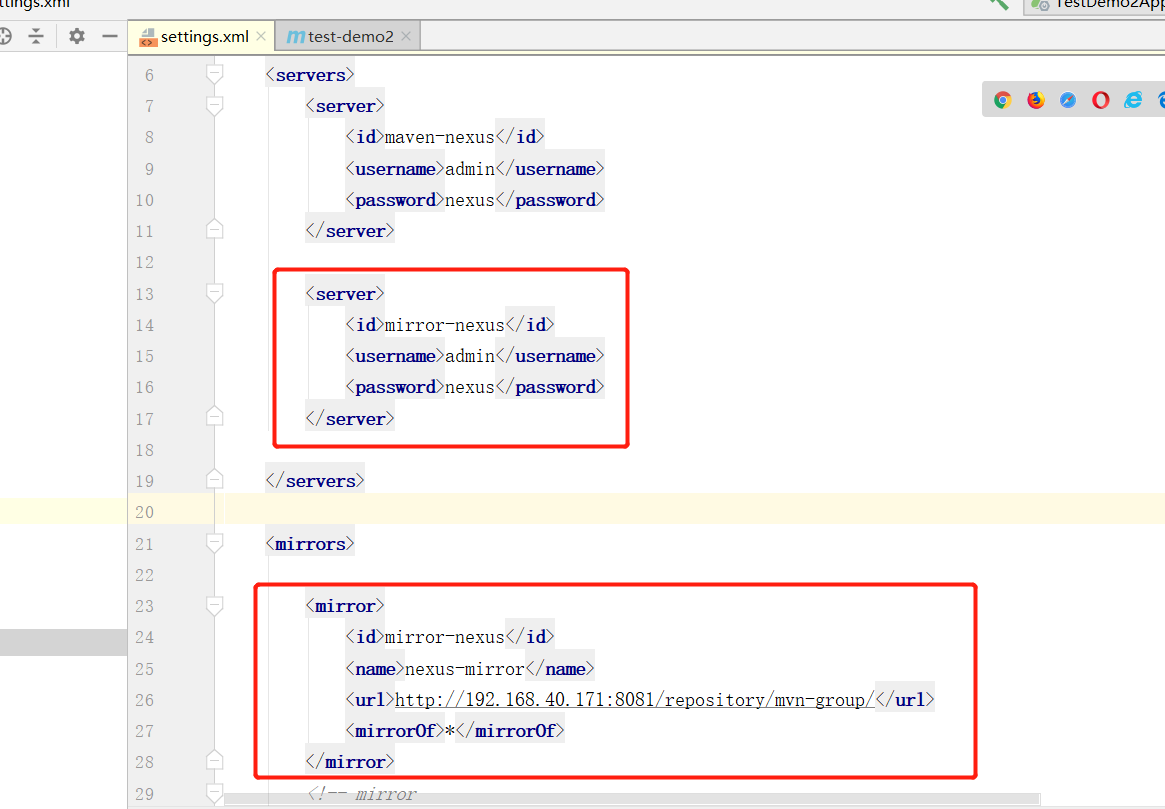Image resolution: width=1165 pixels, height=809 pixels.
Task: Click on 'nexus' password value on line 10
Action: tap(470, 200)
